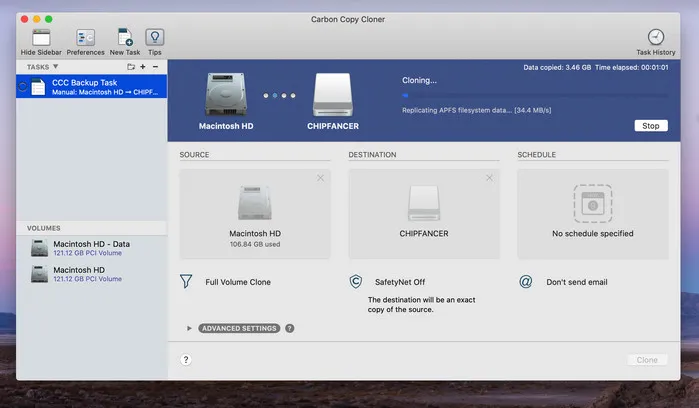Open Preferences from the toolbar
The height and width of the screenshot is (408, 699).
(85, 37)
